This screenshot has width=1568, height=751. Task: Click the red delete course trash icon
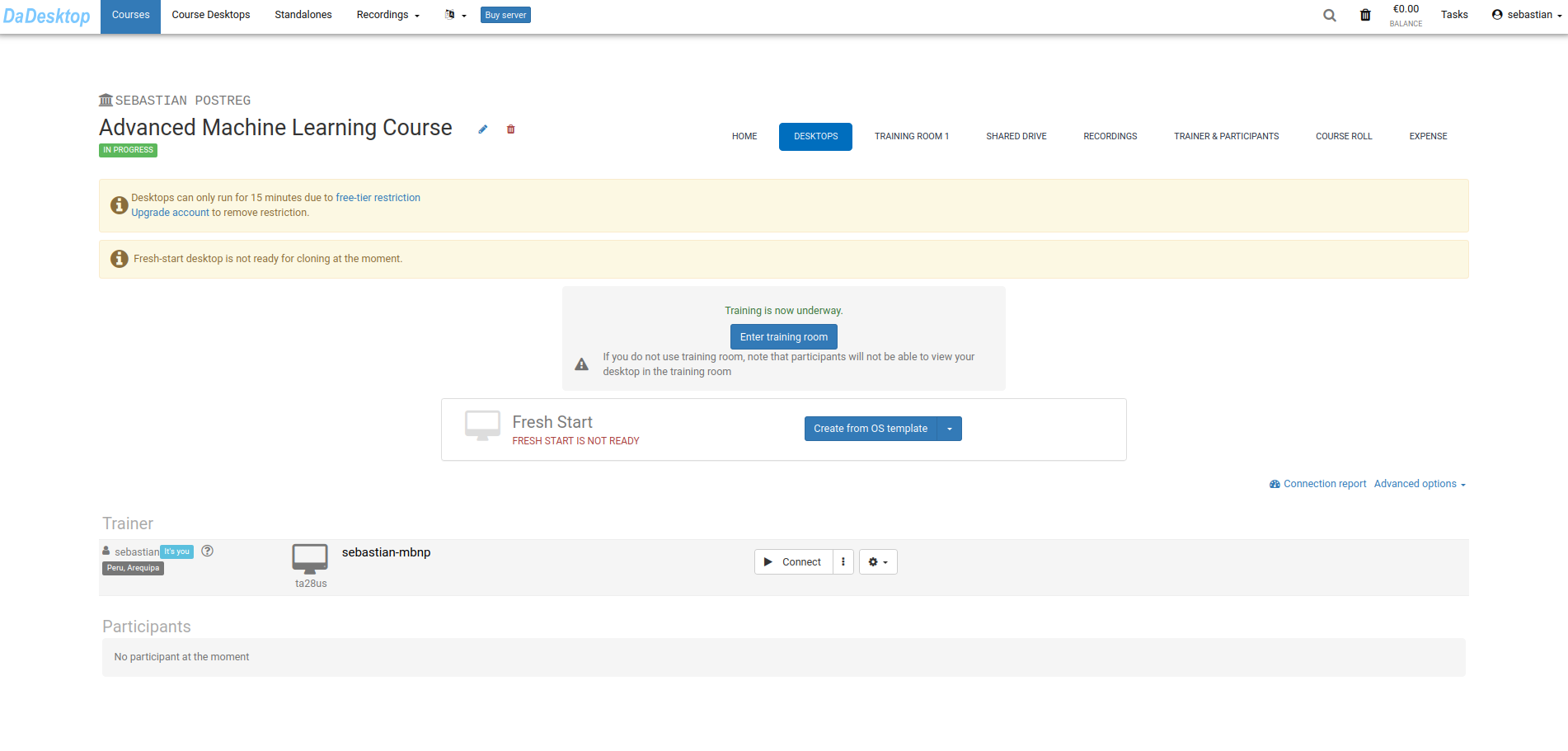(x=511, y=129)
